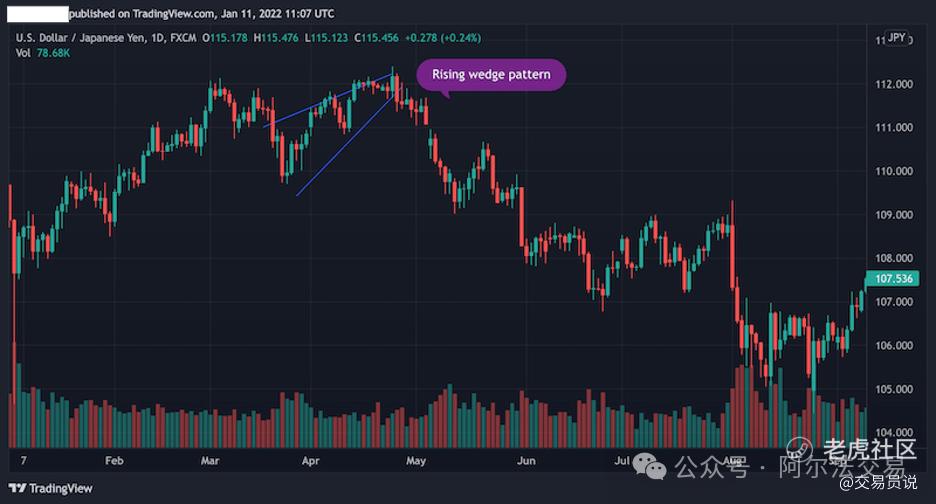Click the 109.000 price axis label
936x504 pixels.
click(x=894, y=215)
